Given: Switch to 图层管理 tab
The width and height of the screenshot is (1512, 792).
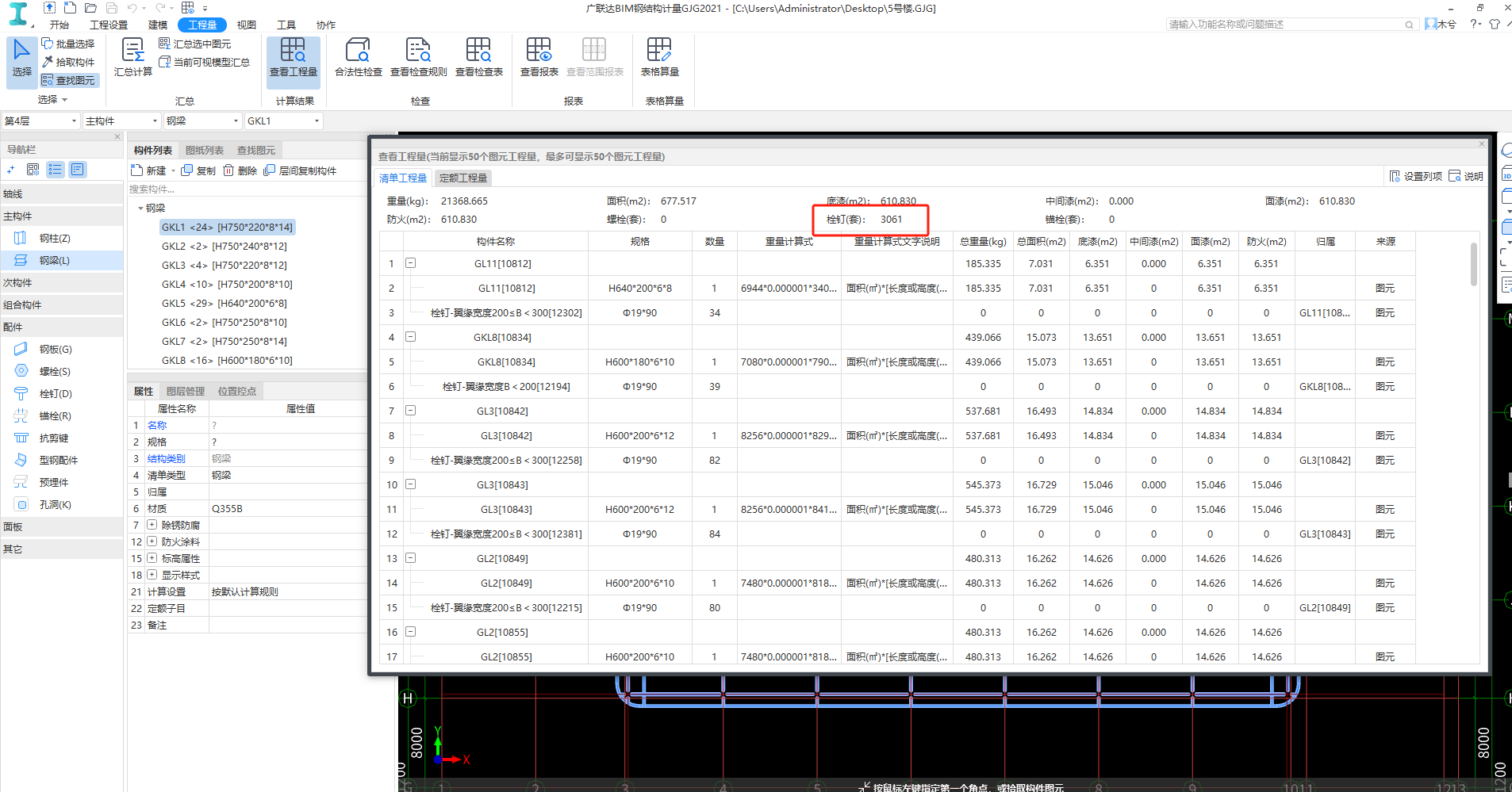Looking at the screenshot, I should 186,391.
